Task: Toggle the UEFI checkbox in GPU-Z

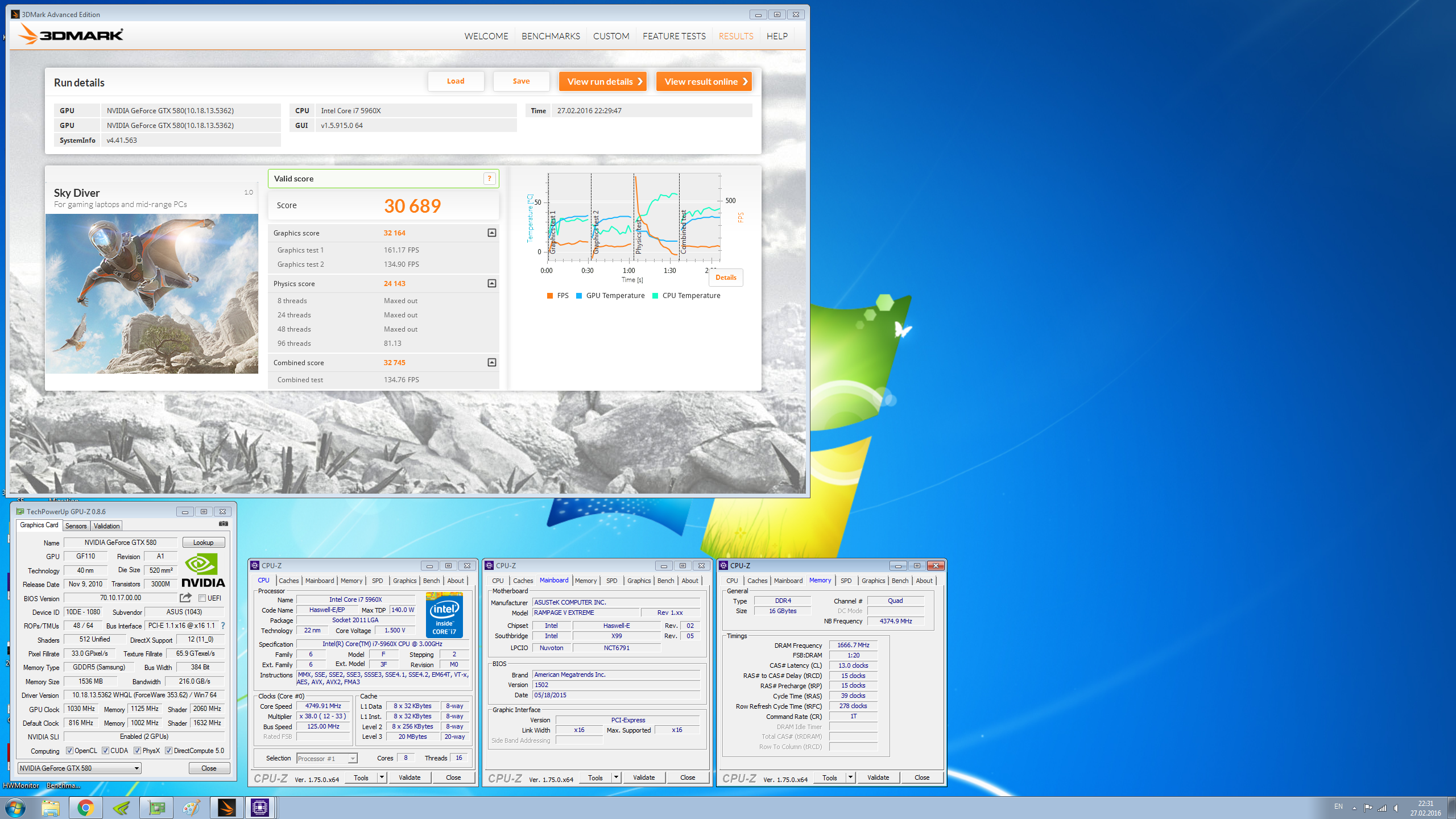Action: [x=202, y=598]
